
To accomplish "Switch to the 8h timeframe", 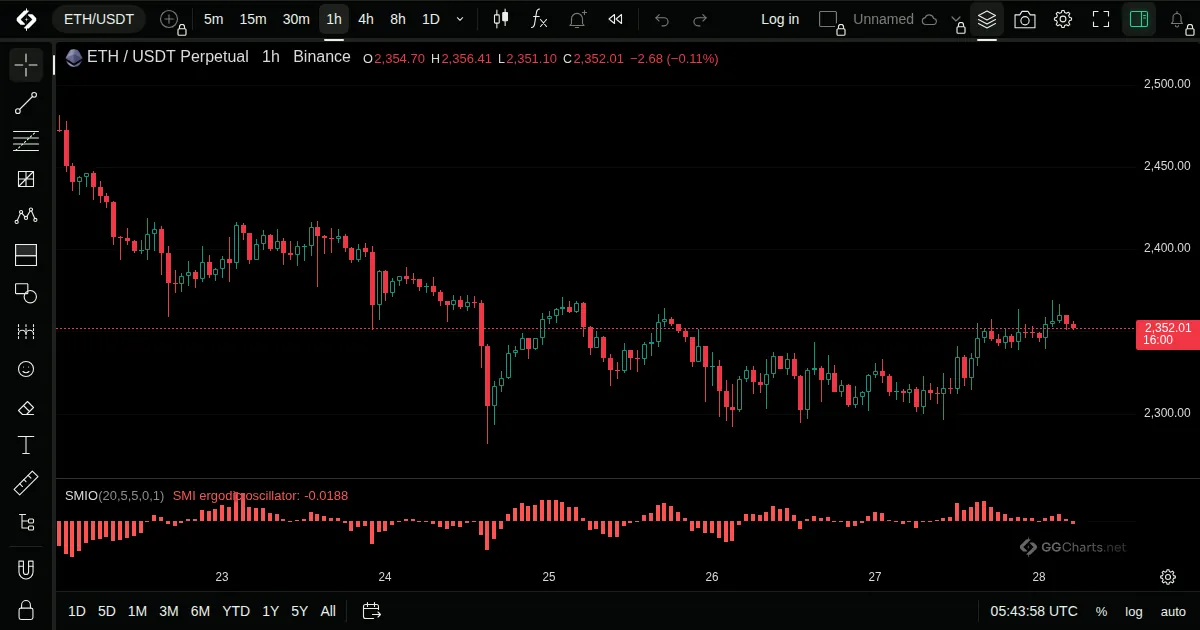I will (x=398, y=19).
